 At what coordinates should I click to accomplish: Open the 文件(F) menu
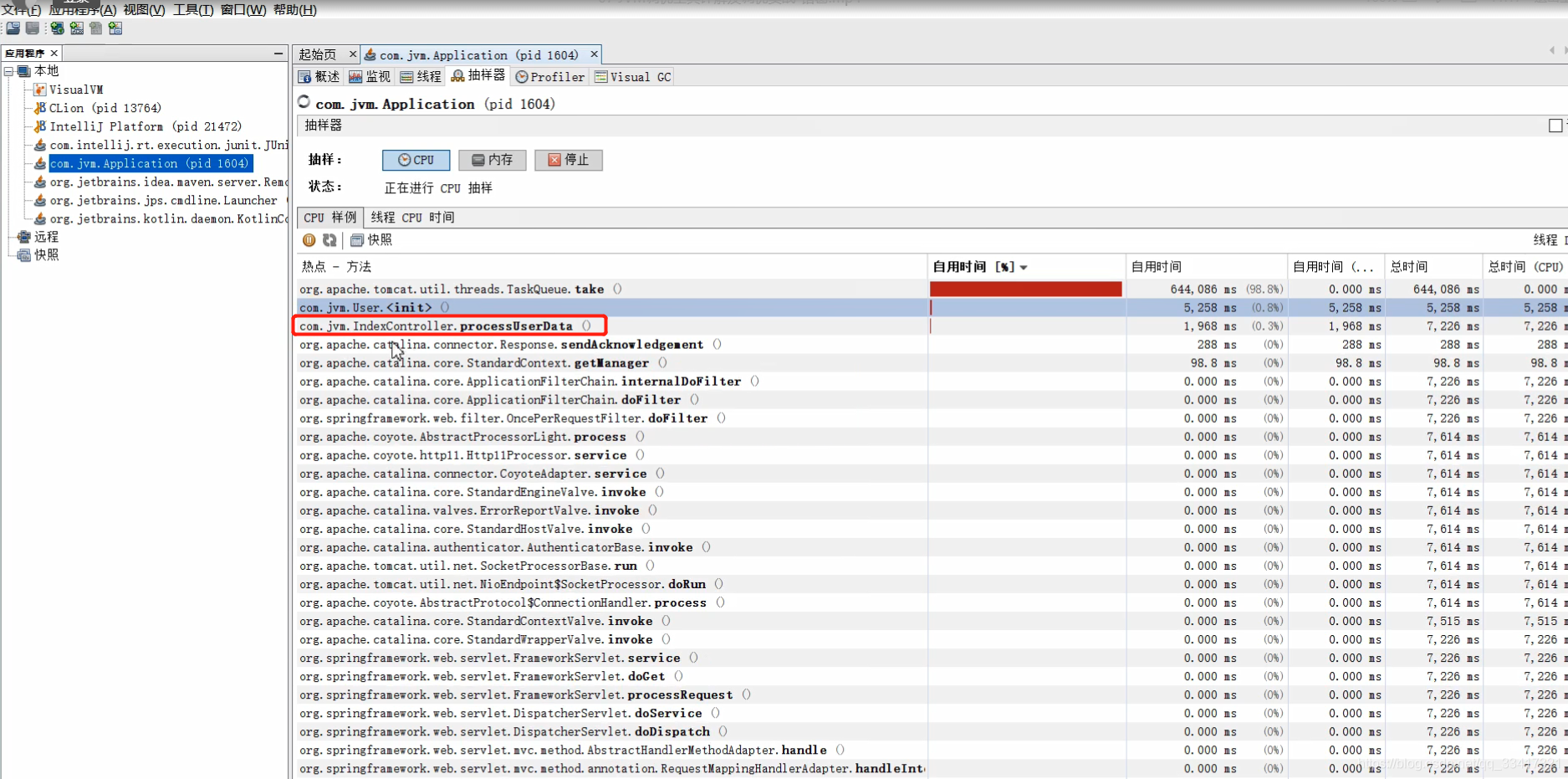tap(21, 10)
